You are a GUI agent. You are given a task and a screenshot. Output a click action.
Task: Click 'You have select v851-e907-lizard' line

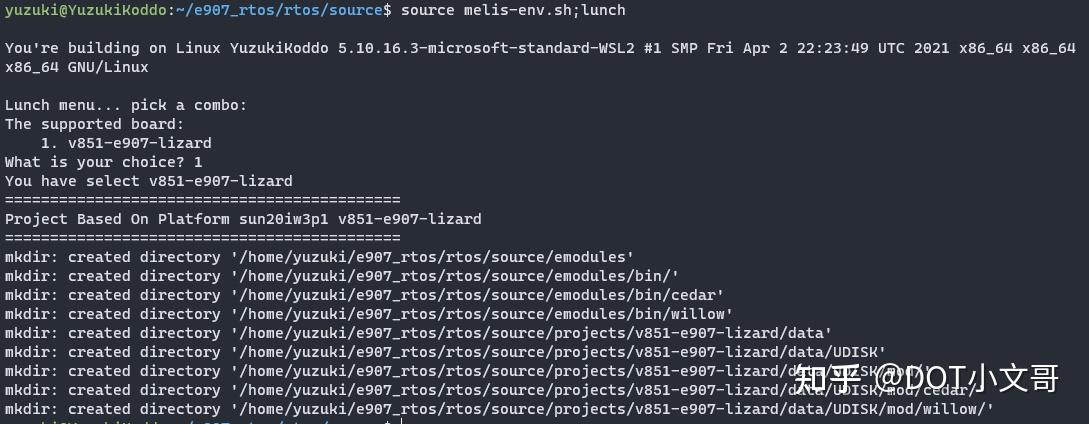coord(149,181)
